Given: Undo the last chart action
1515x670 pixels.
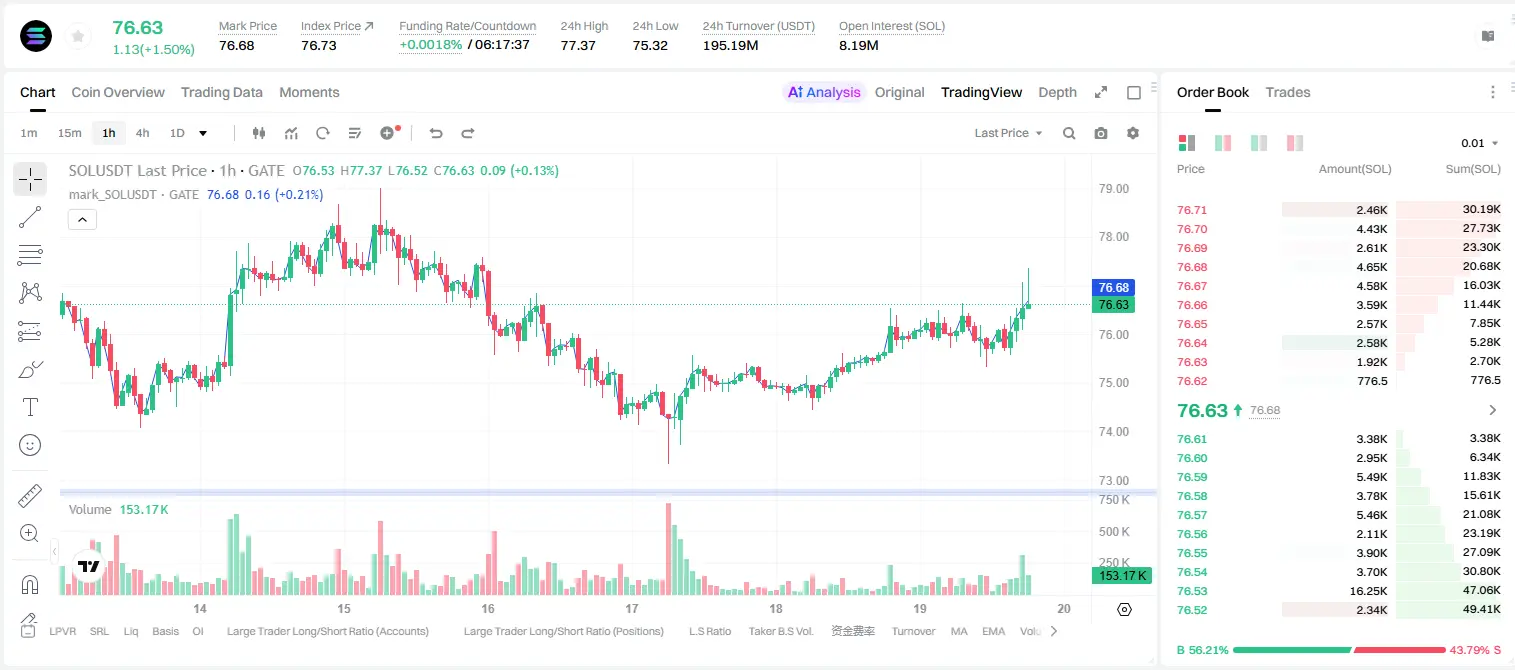Looking at the screenshot, I should pyautogui.click(x=435, y=133).
